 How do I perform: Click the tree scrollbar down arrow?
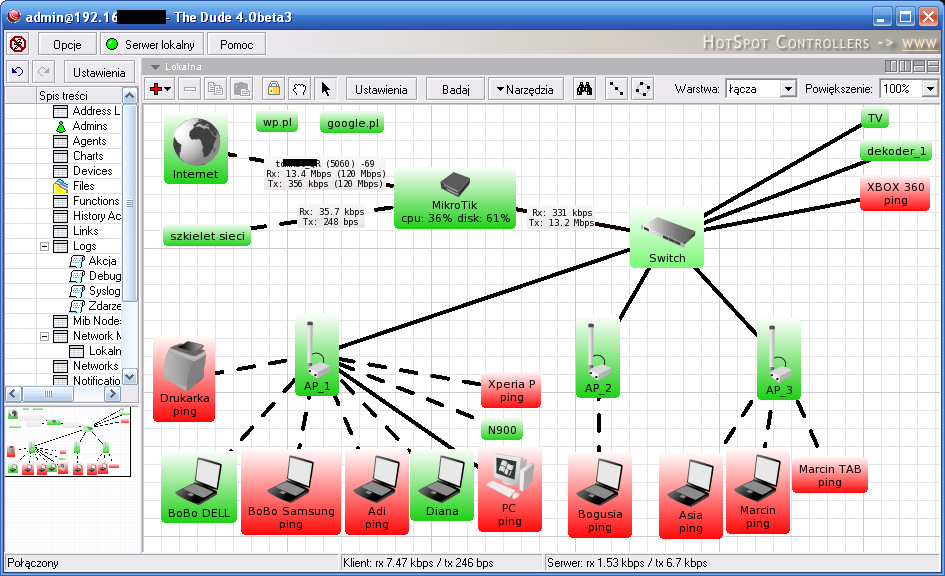(130, 377)
